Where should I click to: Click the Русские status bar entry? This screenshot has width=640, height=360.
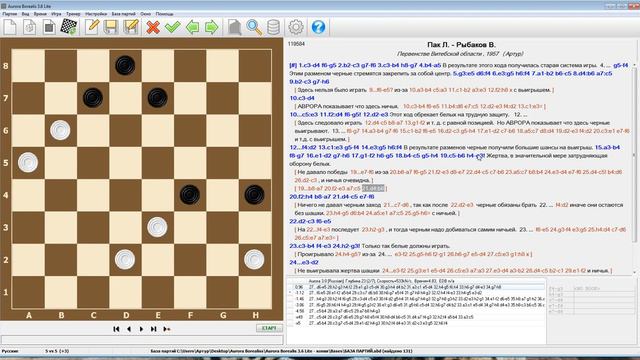(x=10, y=351)
